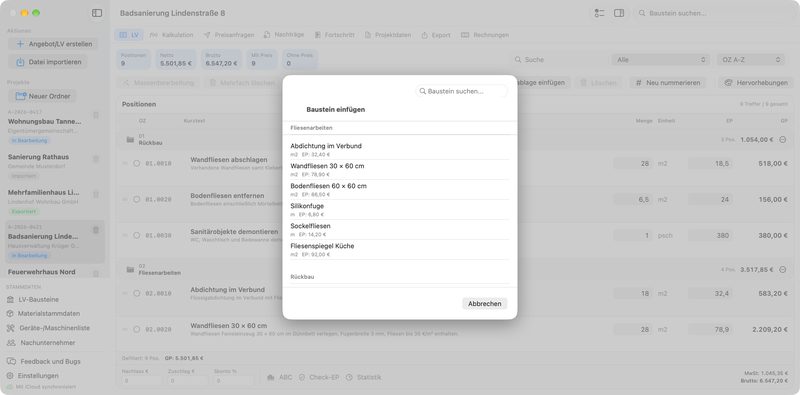800x395 pixels.
Task: Click the plus icon in Angebot/LV erstellen
Action: (x=20, y=44)
